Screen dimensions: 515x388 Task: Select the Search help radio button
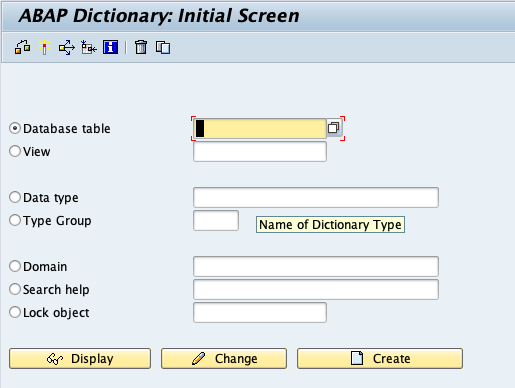15,289
